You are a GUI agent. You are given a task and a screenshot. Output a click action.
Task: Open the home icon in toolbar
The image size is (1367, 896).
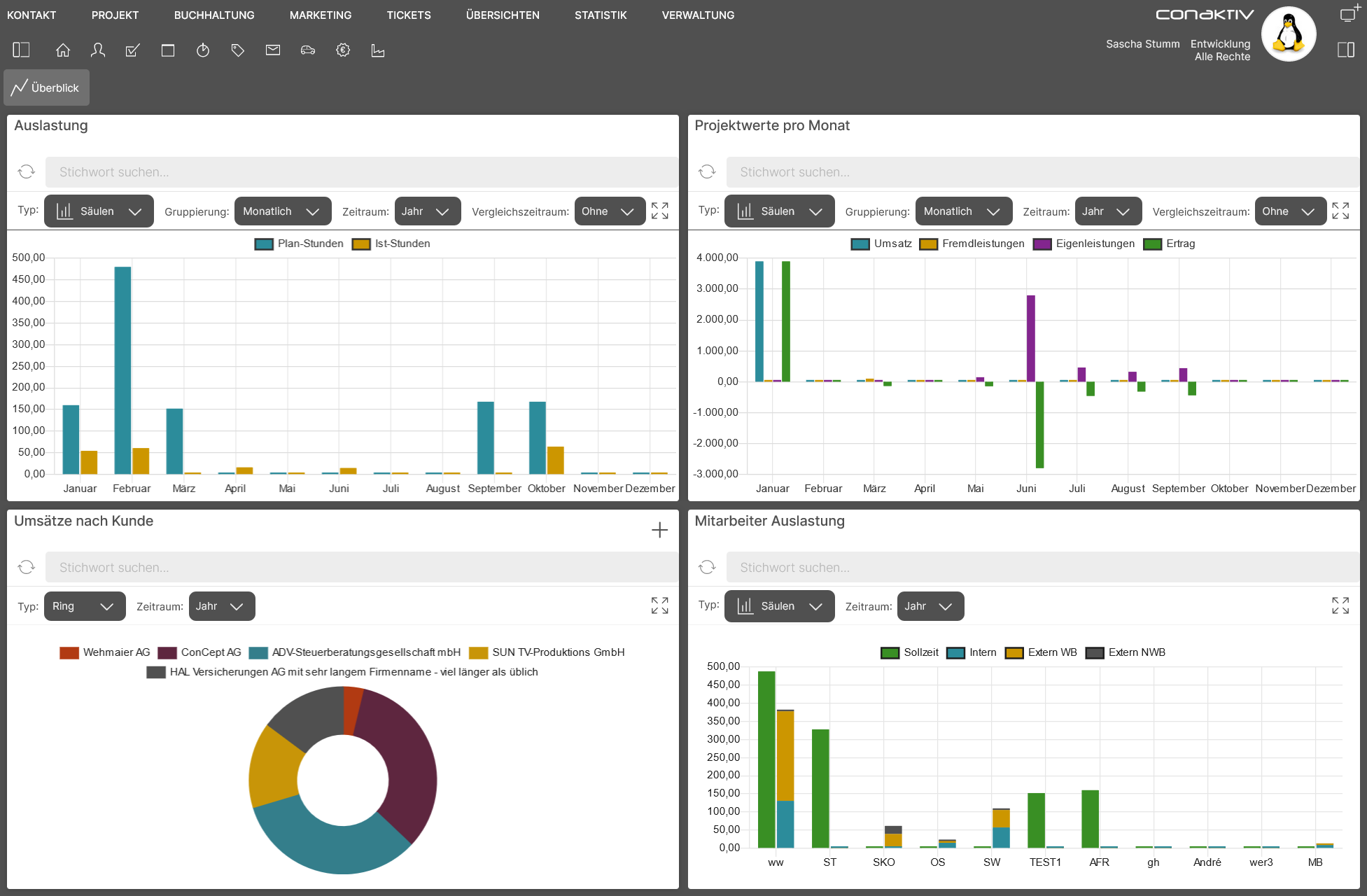[x=63, y=50]
